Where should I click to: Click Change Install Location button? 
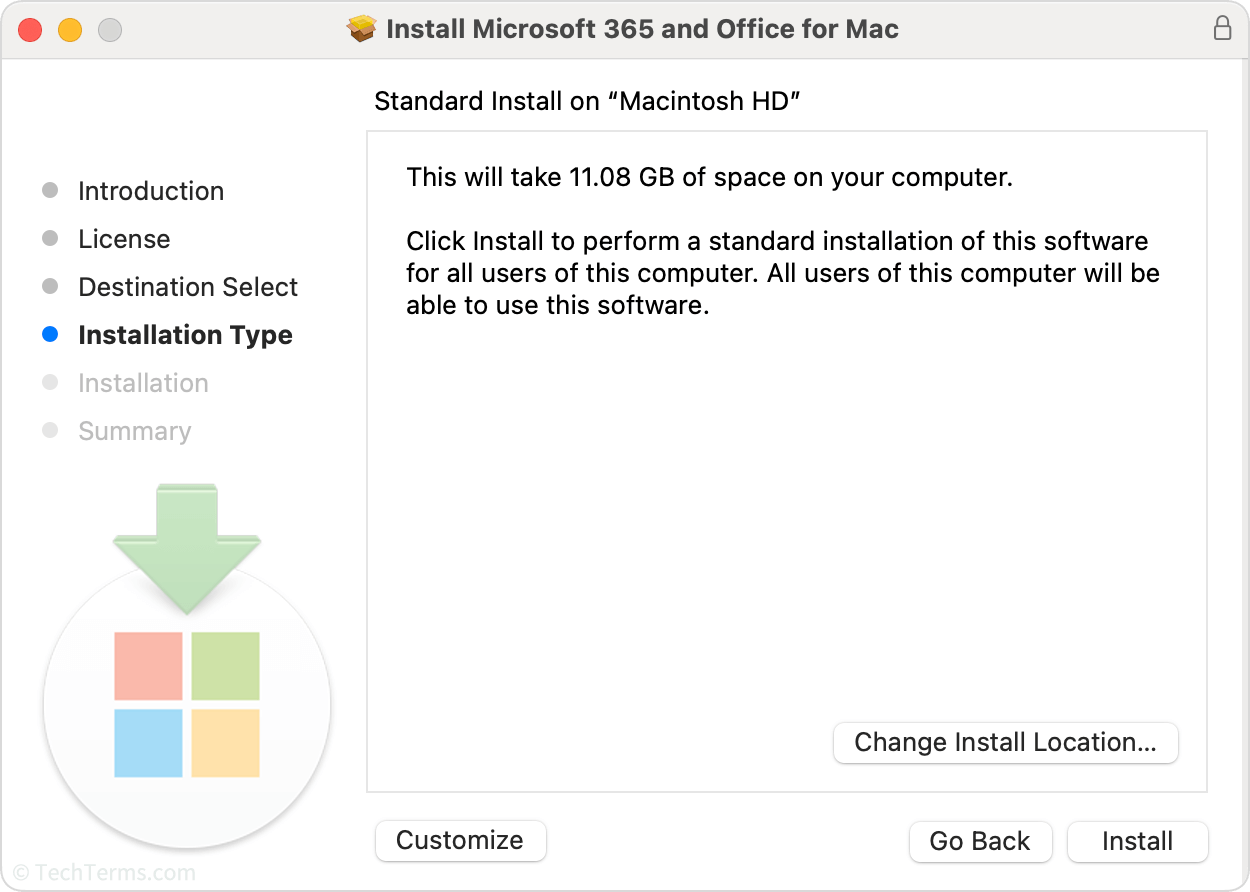(1005, 743)
